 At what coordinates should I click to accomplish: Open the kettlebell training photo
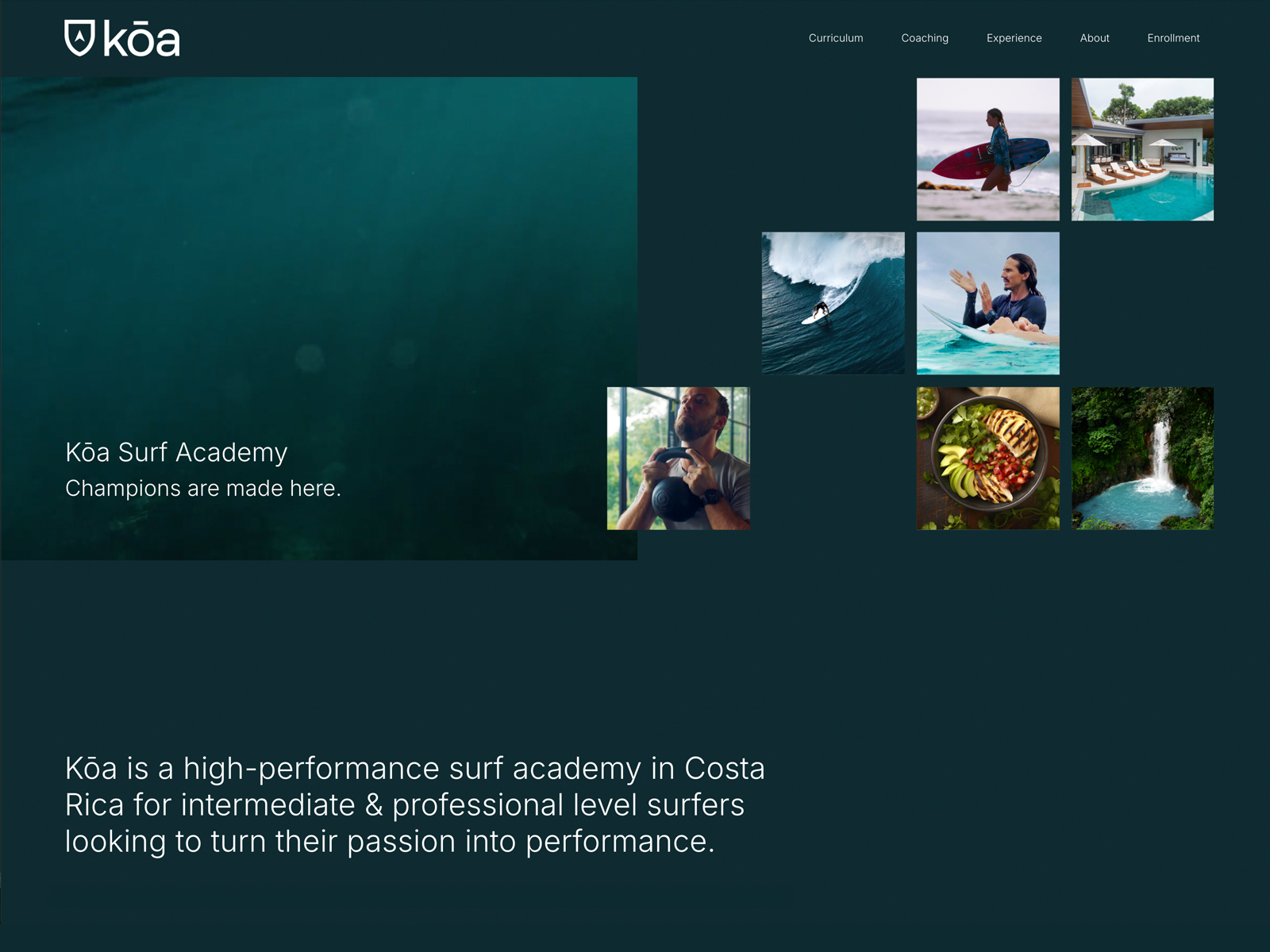[679, 459]
